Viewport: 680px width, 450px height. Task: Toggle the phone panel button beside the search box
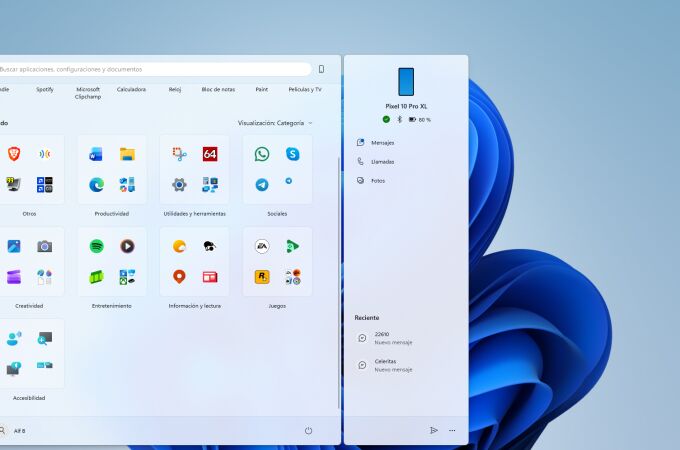(321, 69)
